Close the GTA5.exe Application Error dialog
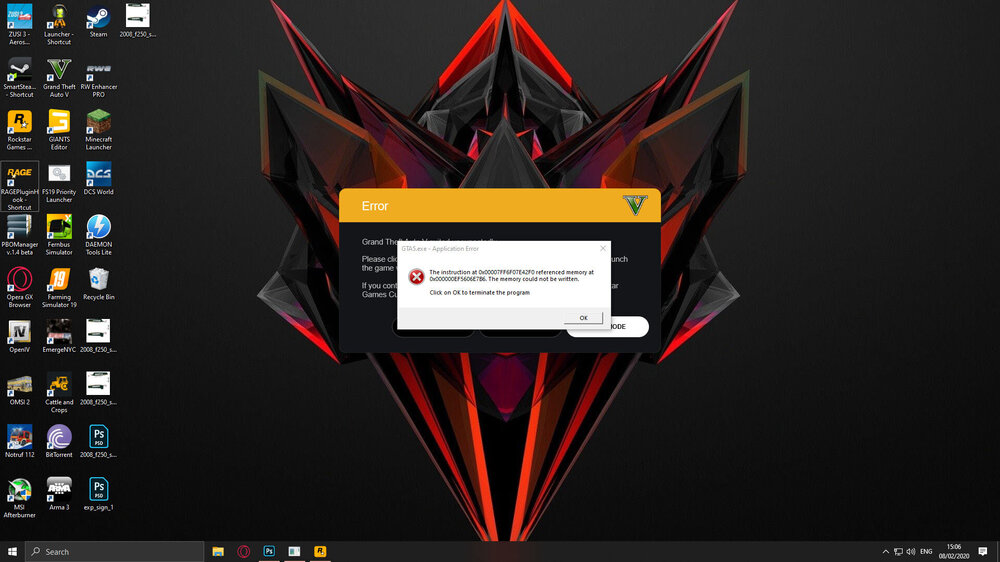Screen dimensions: 1000x562 pyautogui.click(x=603, y=248)
